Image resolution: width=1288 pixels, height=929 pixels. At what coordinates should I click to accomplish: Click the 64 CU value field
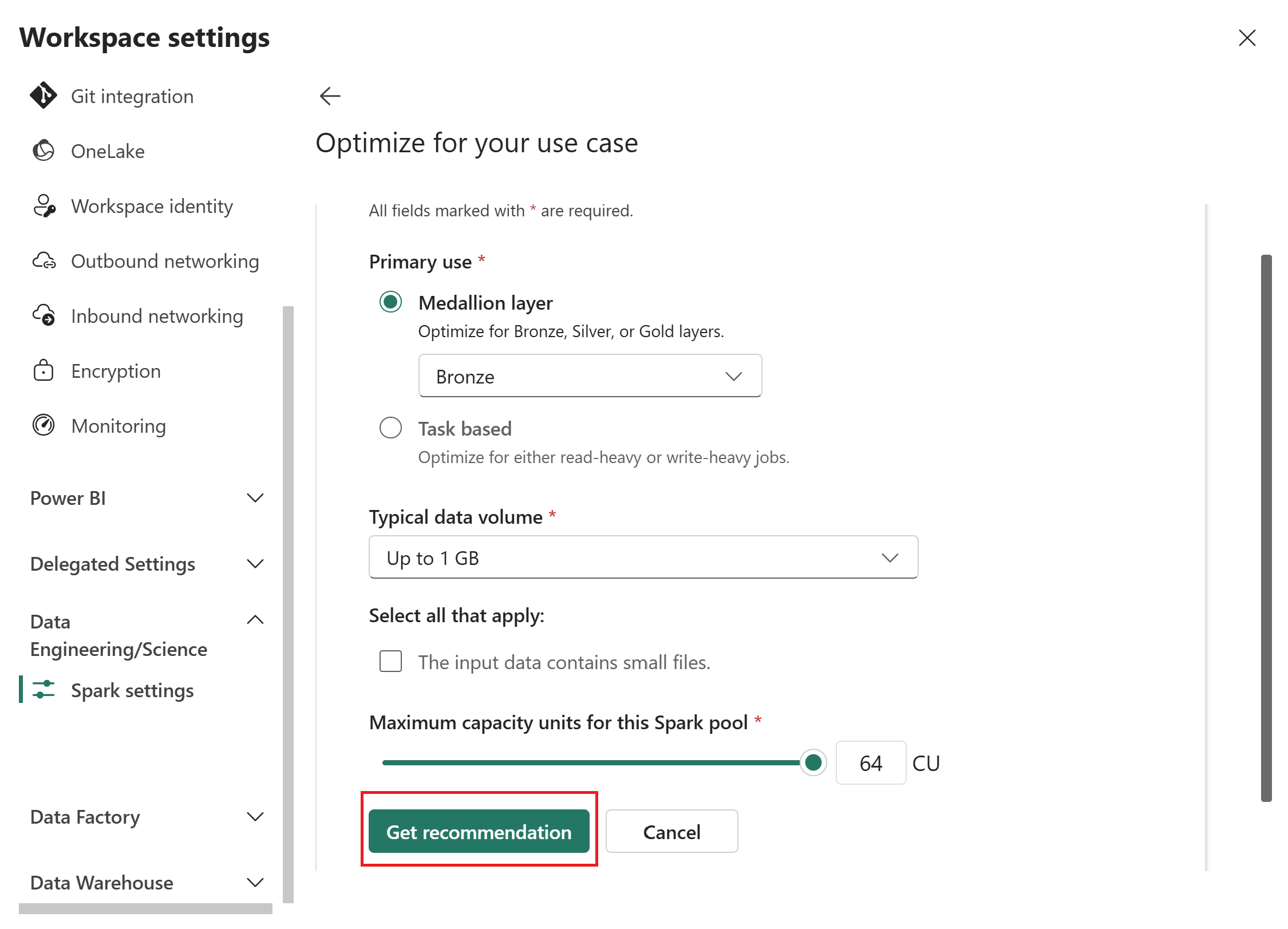(871, 762)
